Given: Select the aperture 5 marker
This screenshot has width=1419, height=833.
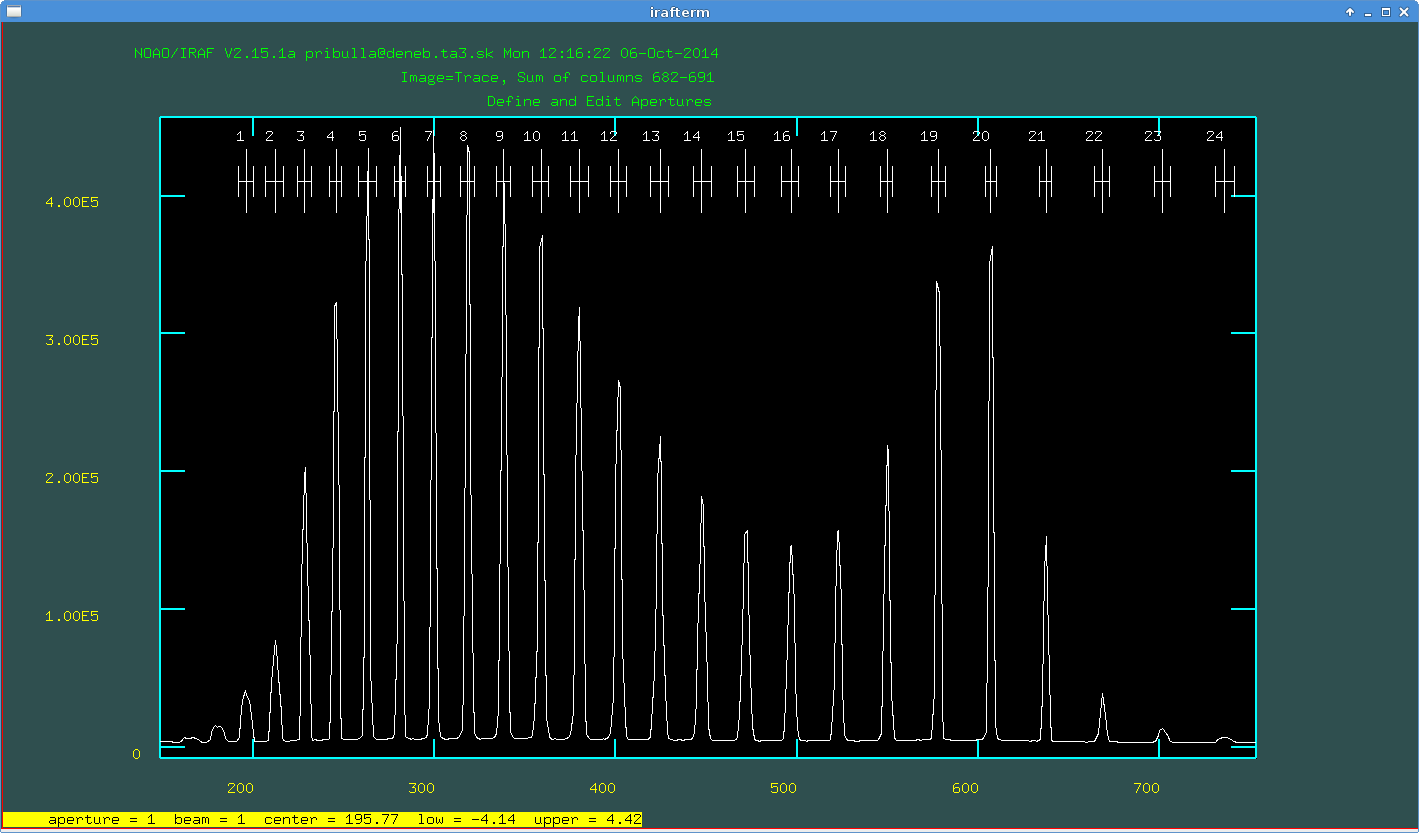Looking at the screenshot, I should pyautogui.click(x=368, y=181).
